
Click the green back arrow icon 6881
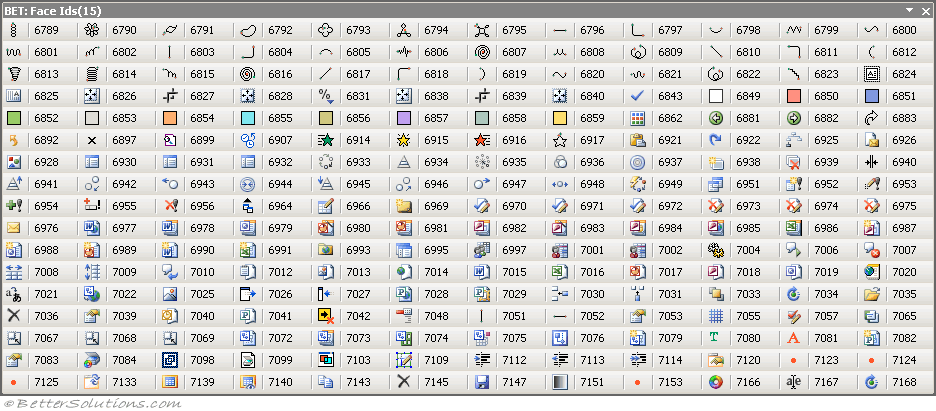(716, 118)
